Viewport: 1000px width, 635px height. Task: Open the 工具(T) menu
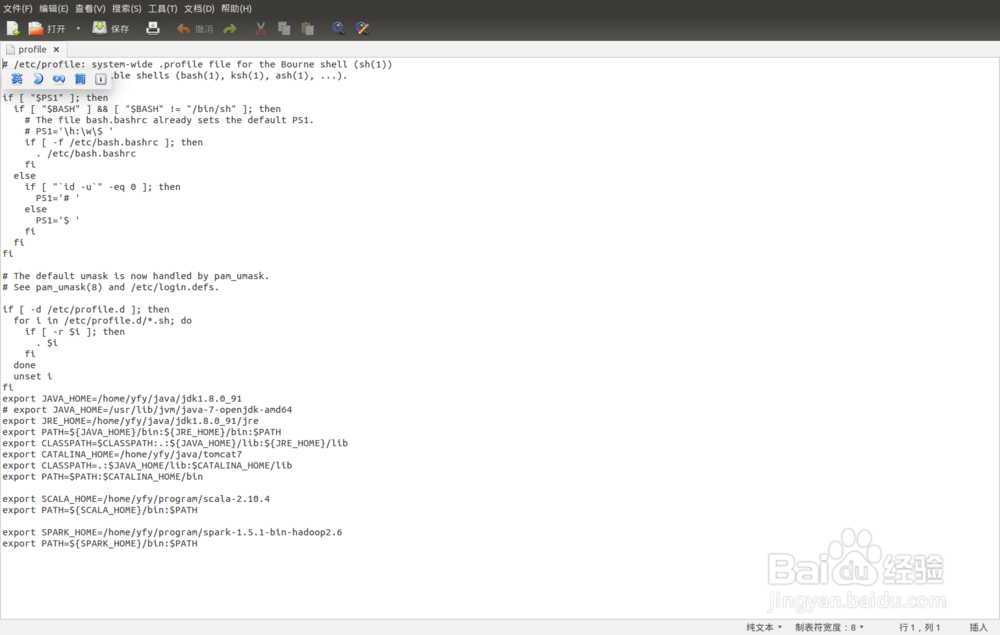[163, 8]
